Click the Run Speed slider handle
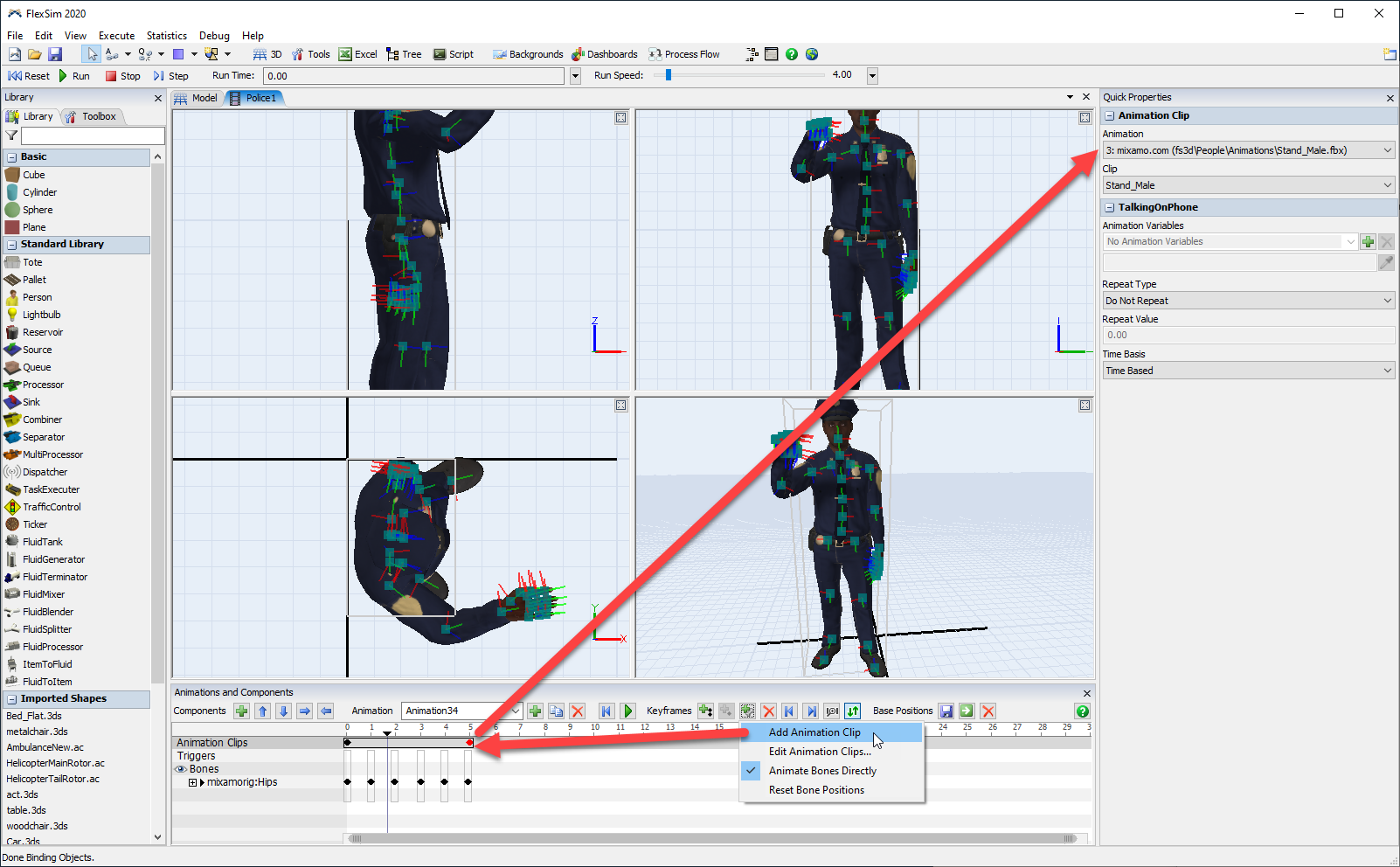The image size is (1400, 867). point(669,75)
